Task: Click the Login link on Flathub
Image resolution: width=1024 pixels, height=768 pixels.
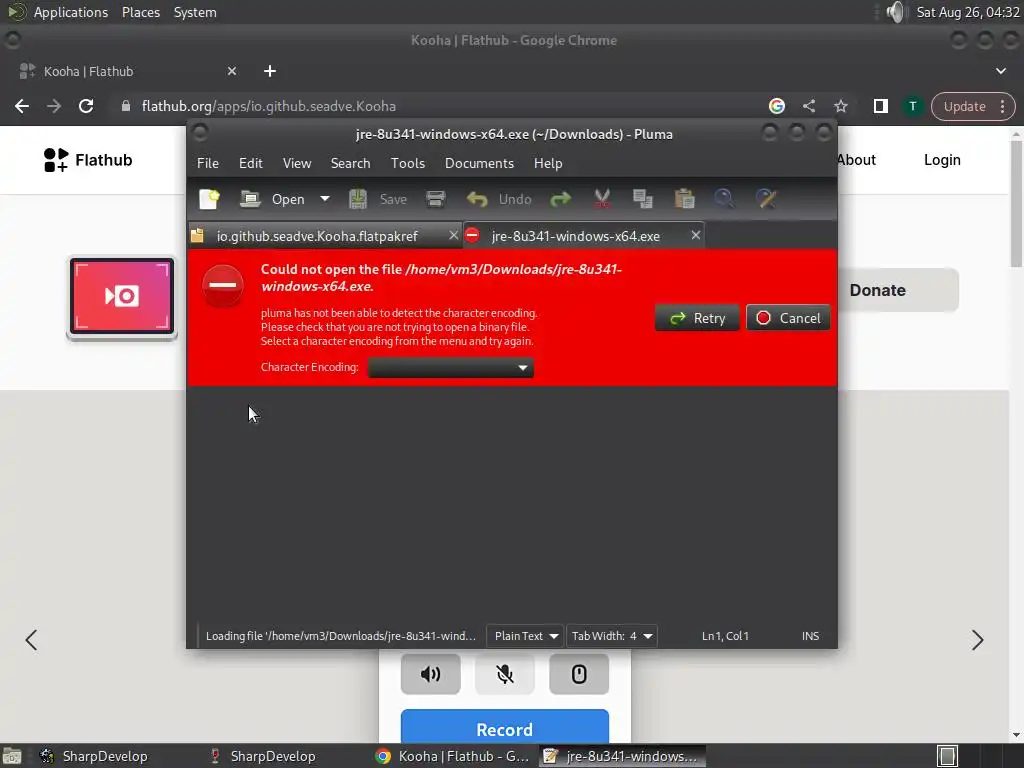Action: point(942,160)
